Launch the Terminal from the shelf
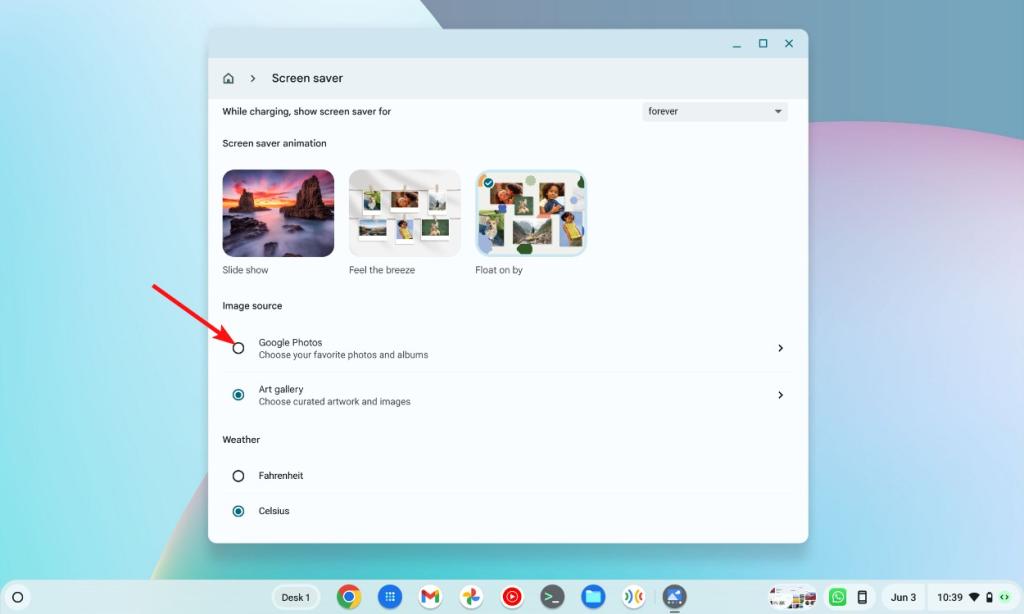The image size is (1024, 614). pos(552,597)
